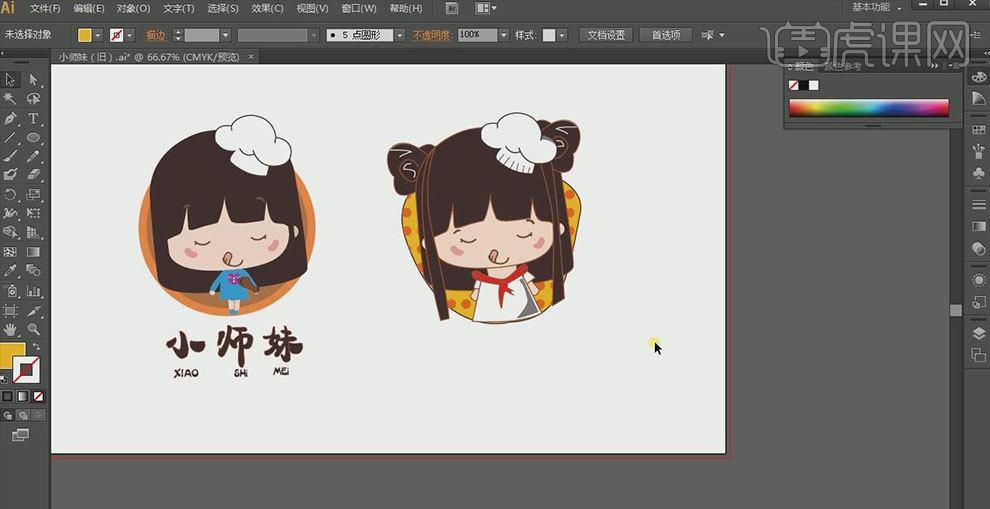Screen dimensions: 990x509
Task: Open Brushes panel icon in dock
Action: pyautogui.click(x=977, y=150)
